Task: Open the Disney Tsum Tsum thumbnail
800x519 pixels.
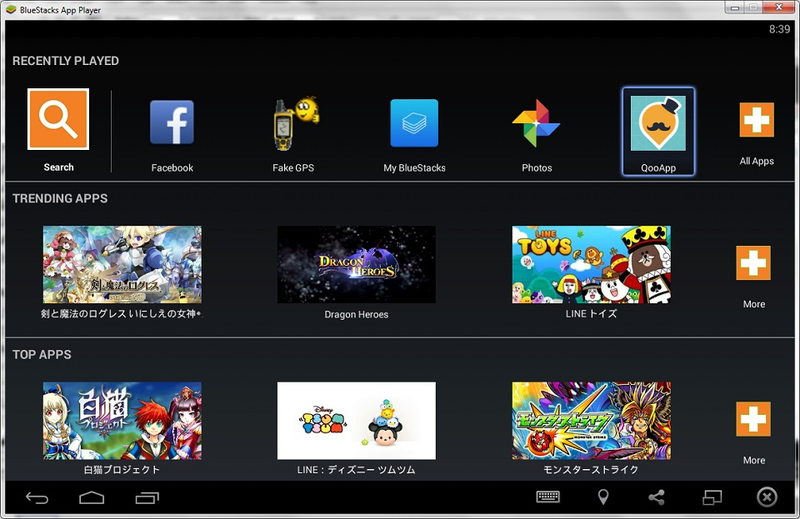Action: [x=356, y=421]
